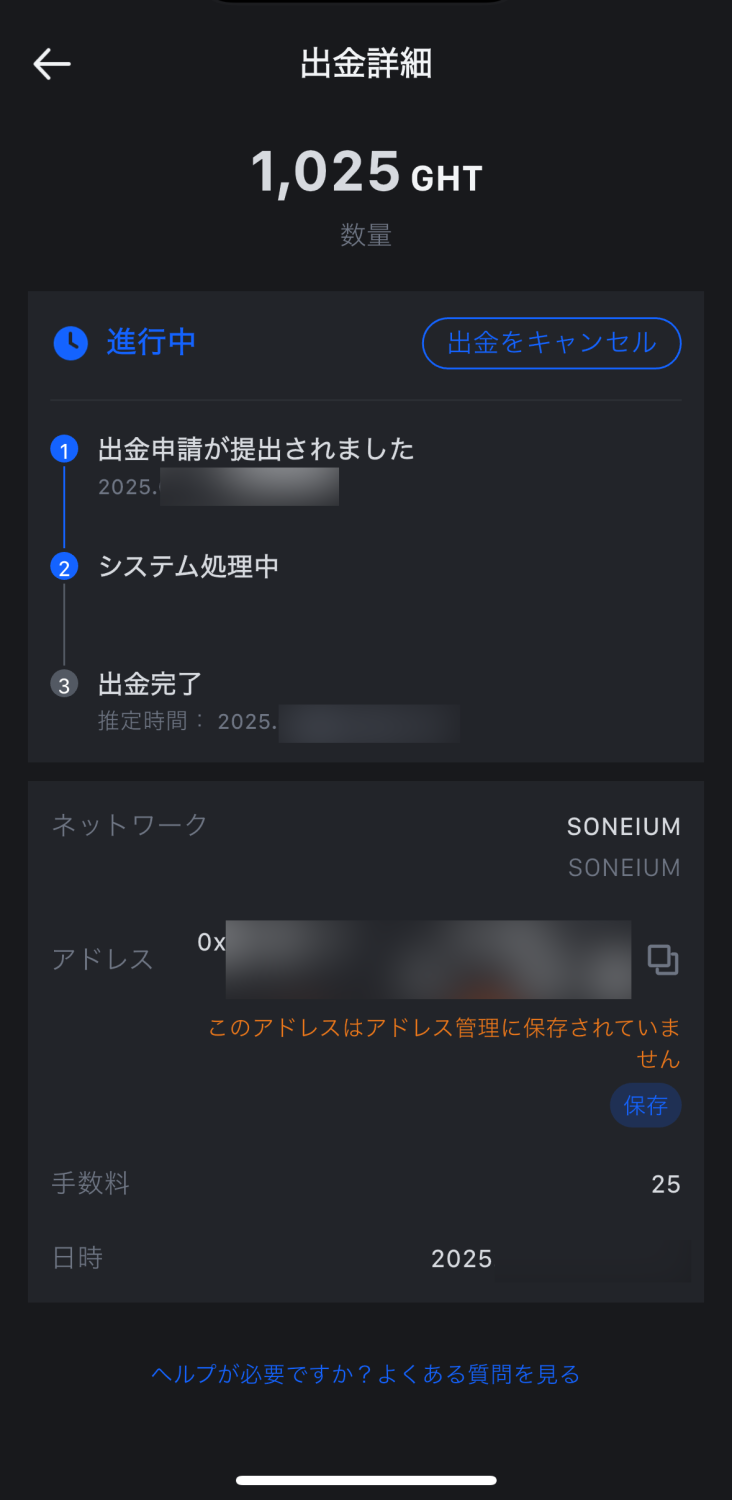Tap the back arrow icon
This screenshot has width=732, height=1500.
click(x=52, y=64)
